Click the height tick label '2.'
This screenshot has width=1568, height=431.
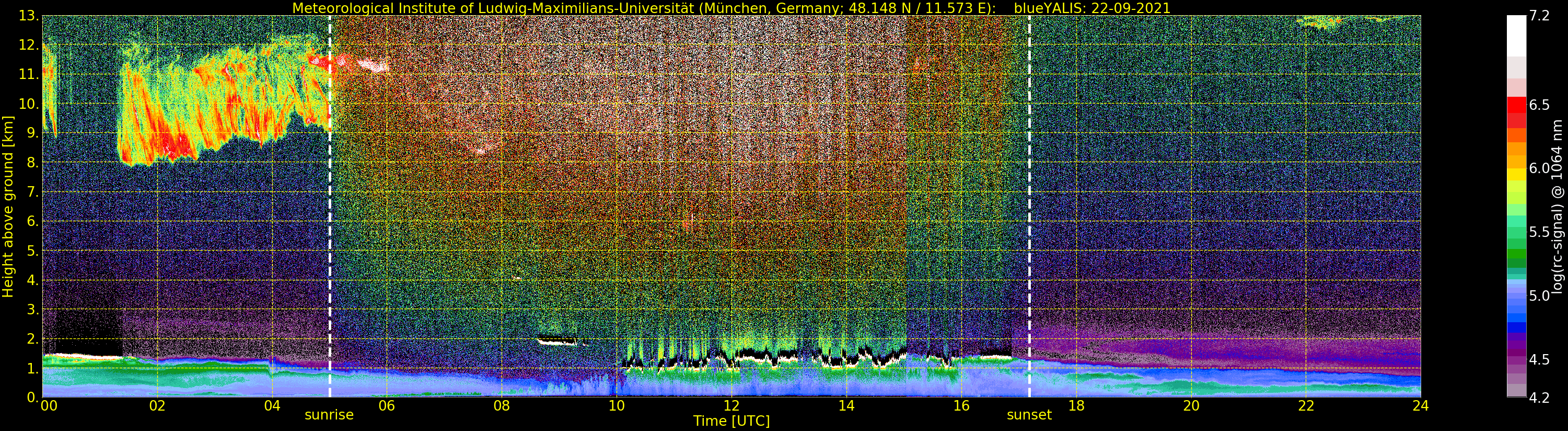[33, 339]
